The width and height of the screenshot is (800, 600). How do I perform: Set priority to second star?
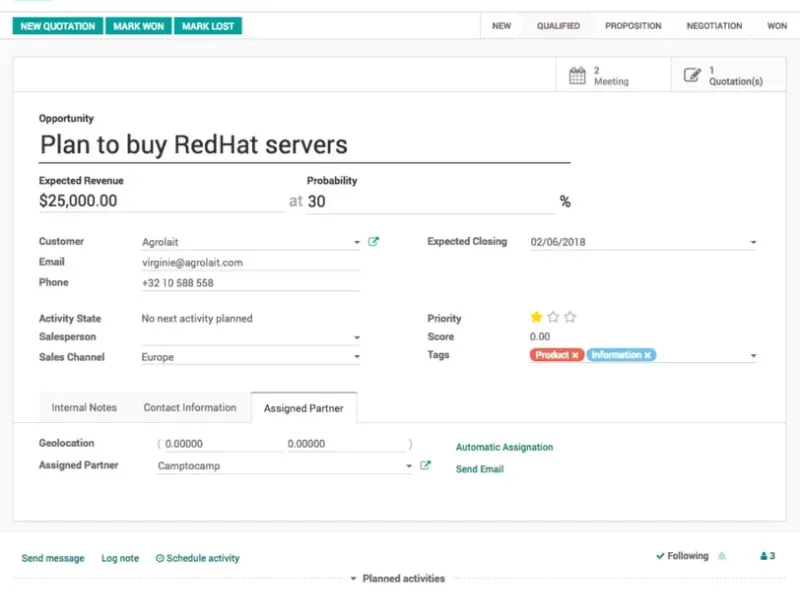tap(553, 317)
